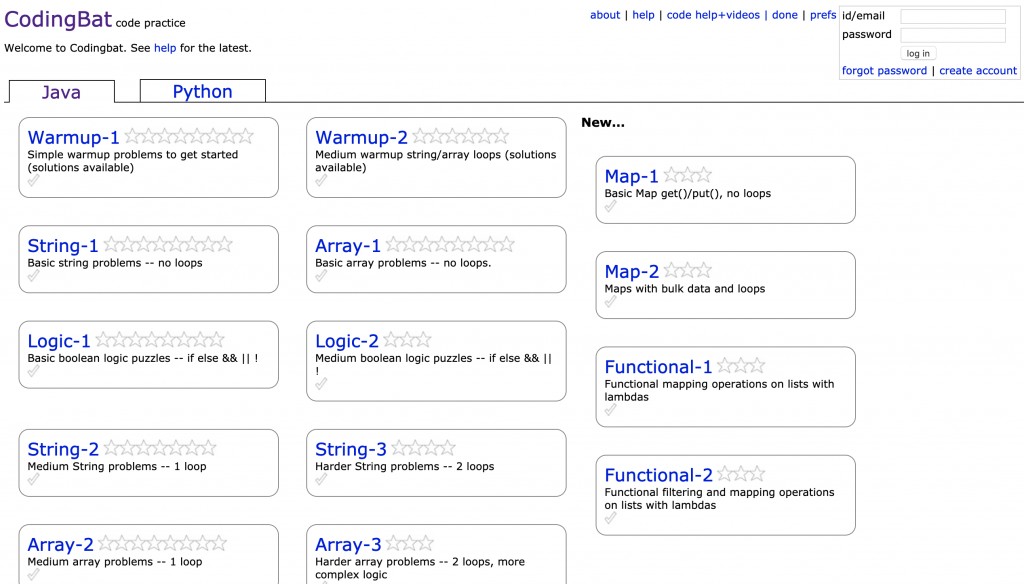
Task: Click the checkmark icon in String-1 box
Action: coord(33,276)
